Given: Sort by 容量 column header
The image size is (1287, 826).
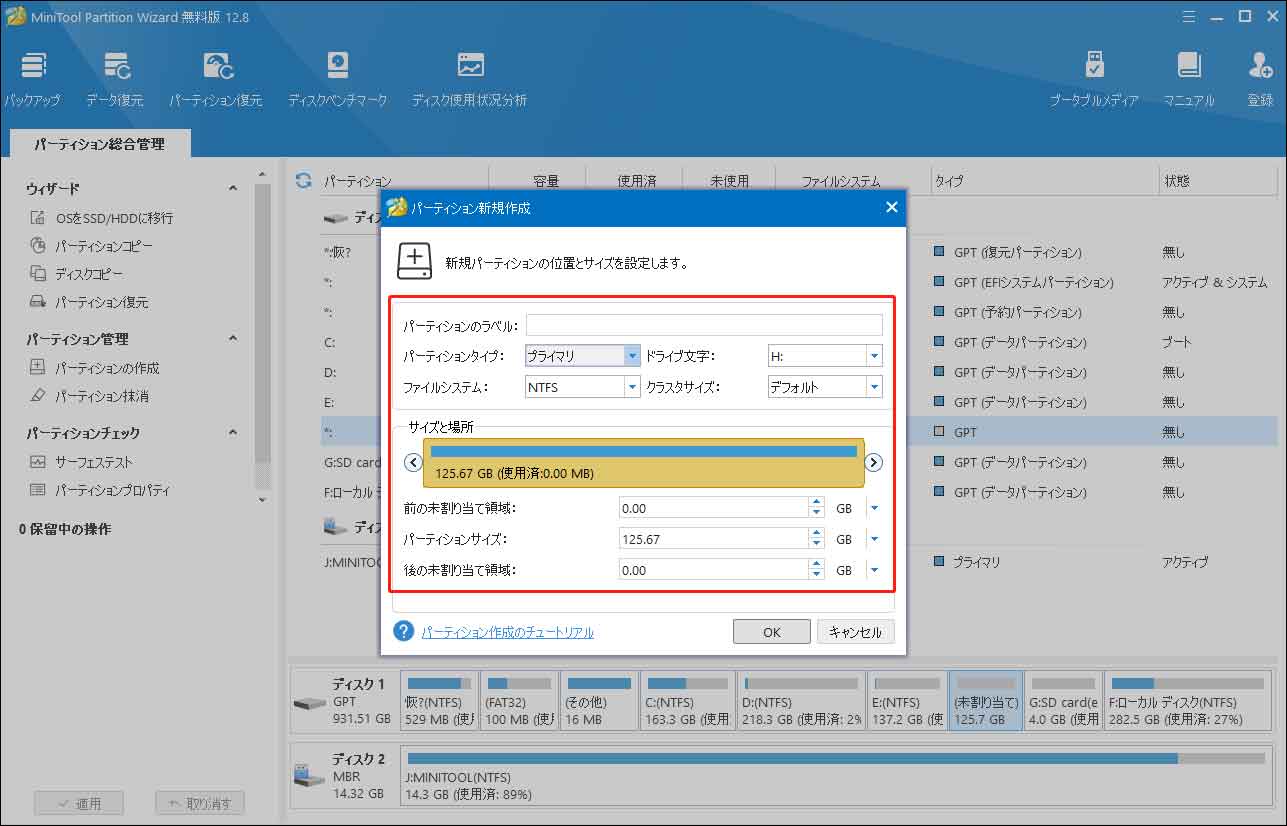Looking at the screenshot, I should pos(546,181).
